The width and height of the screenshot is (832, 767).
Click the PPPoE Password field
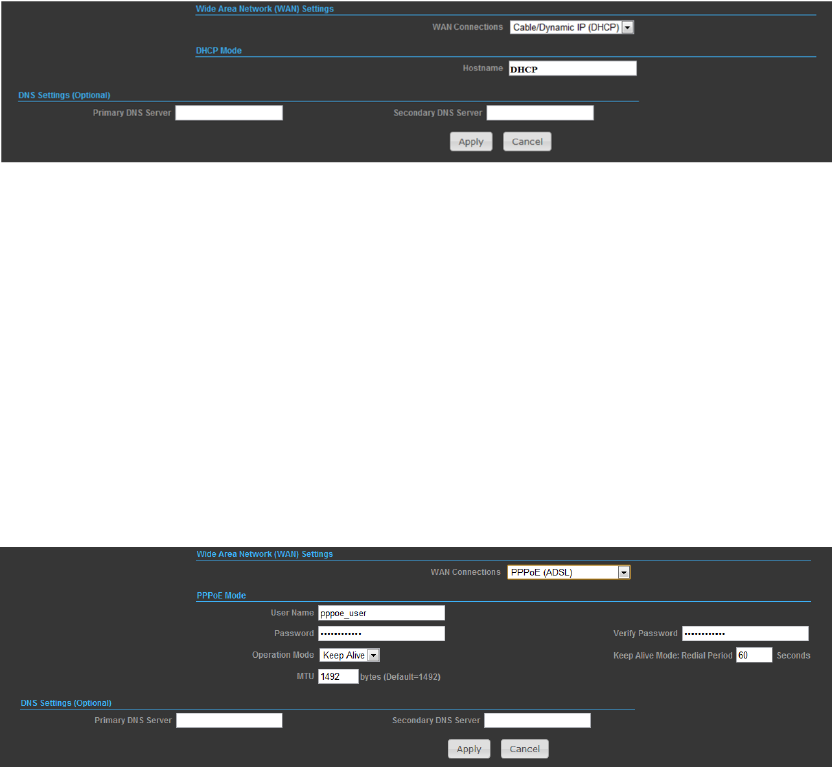381,633
